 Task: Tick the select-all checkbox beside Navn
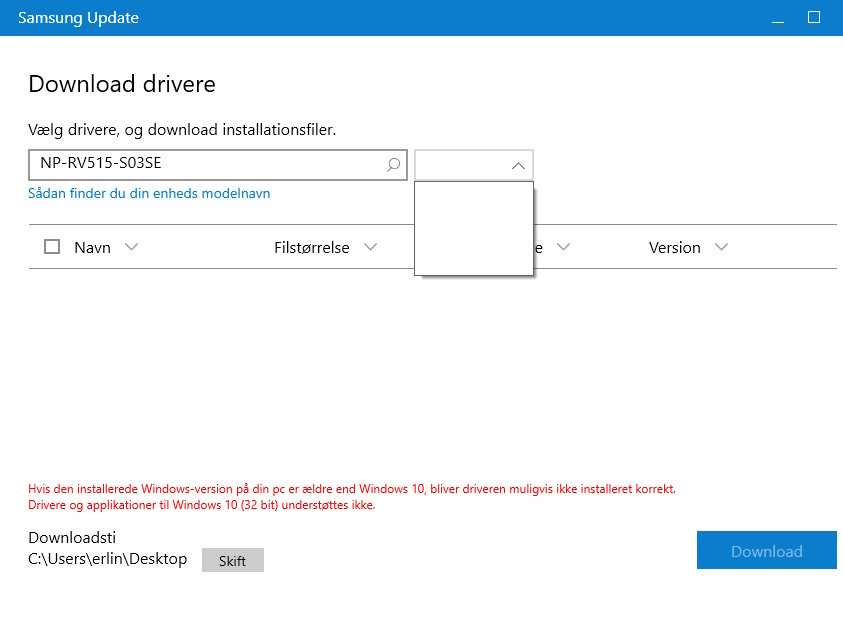coord(52,247)
